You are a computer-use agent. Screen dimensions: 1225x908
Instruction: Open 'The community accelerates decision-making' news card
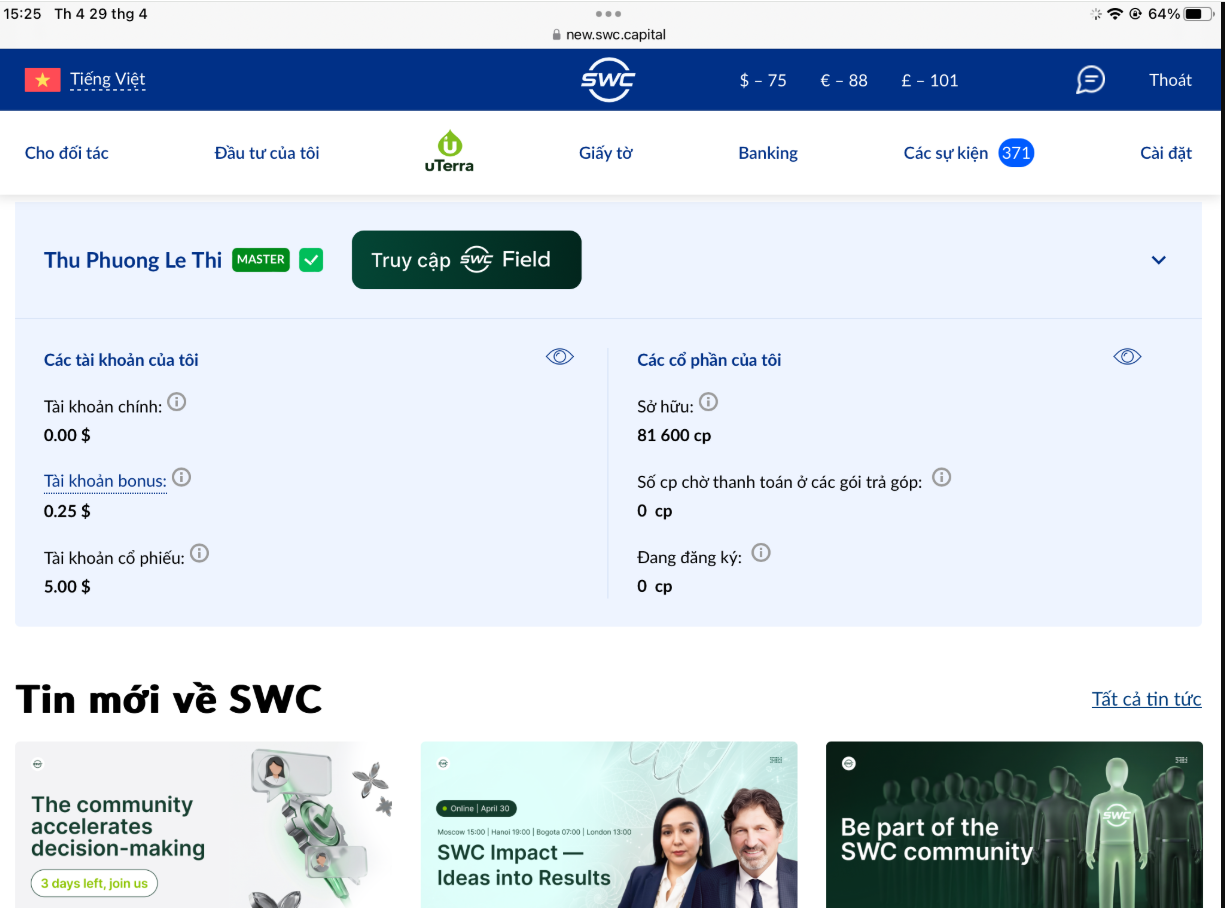coord(203,825)
